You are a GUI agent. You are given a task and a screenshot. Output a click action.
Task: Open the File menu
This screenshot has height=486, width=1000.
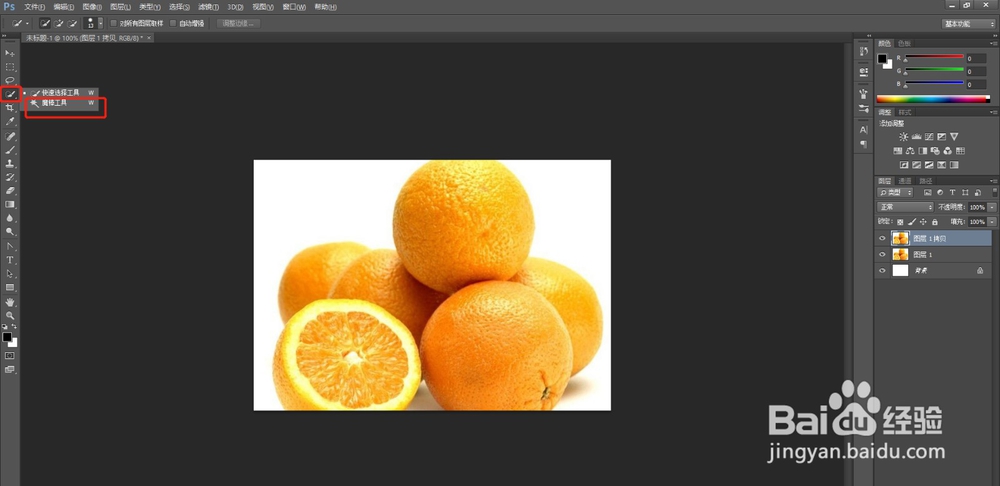coord(34,7)
